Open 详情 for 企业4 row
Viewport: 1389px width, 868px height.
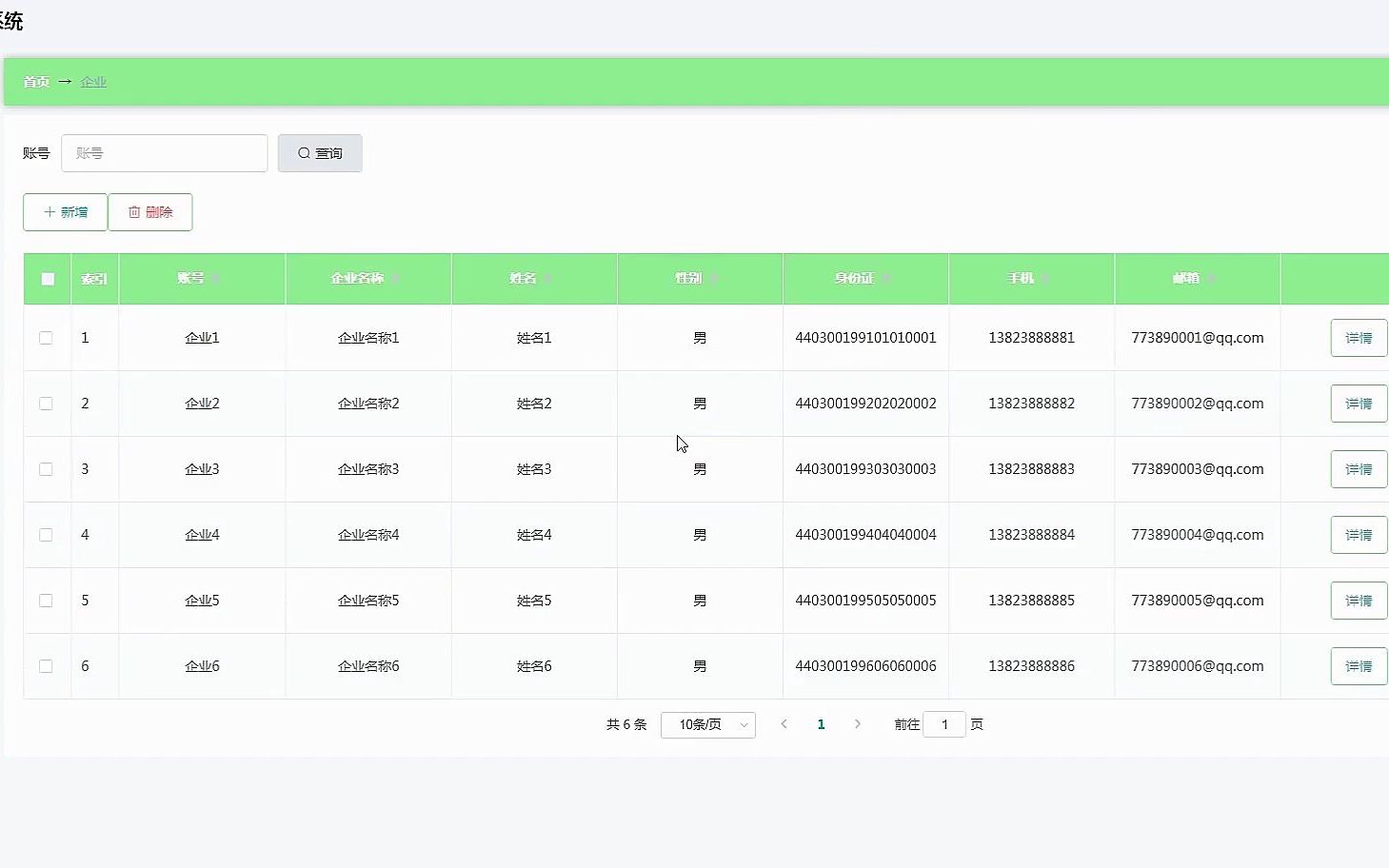1359,535
